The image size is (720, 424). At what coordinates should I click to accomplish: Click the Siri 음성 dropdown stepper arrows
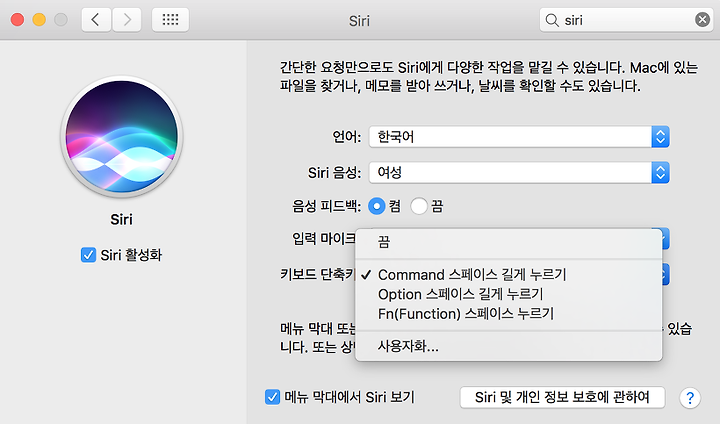click(x=660, y=173)
